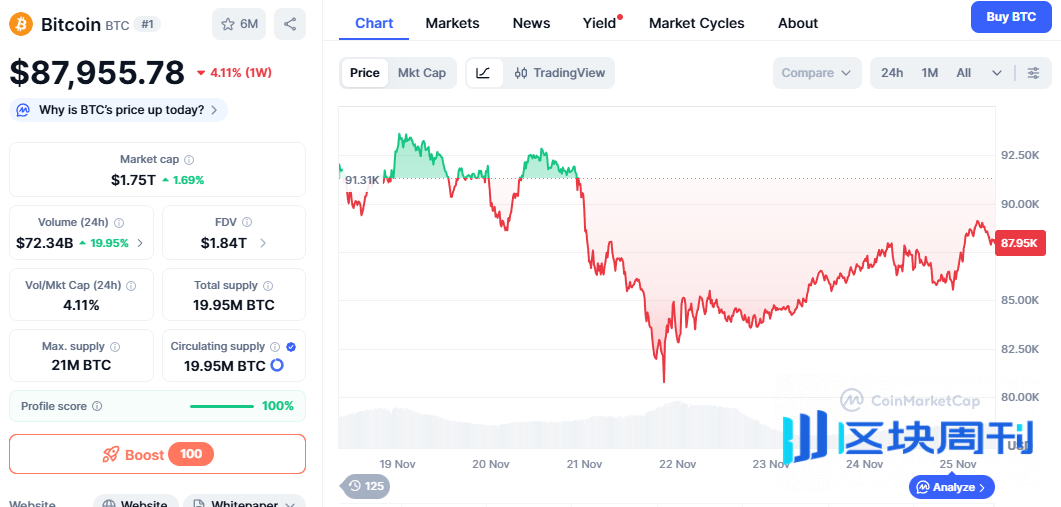
Task: Switch to the Market Cycles tab
Action: (696, 23)
